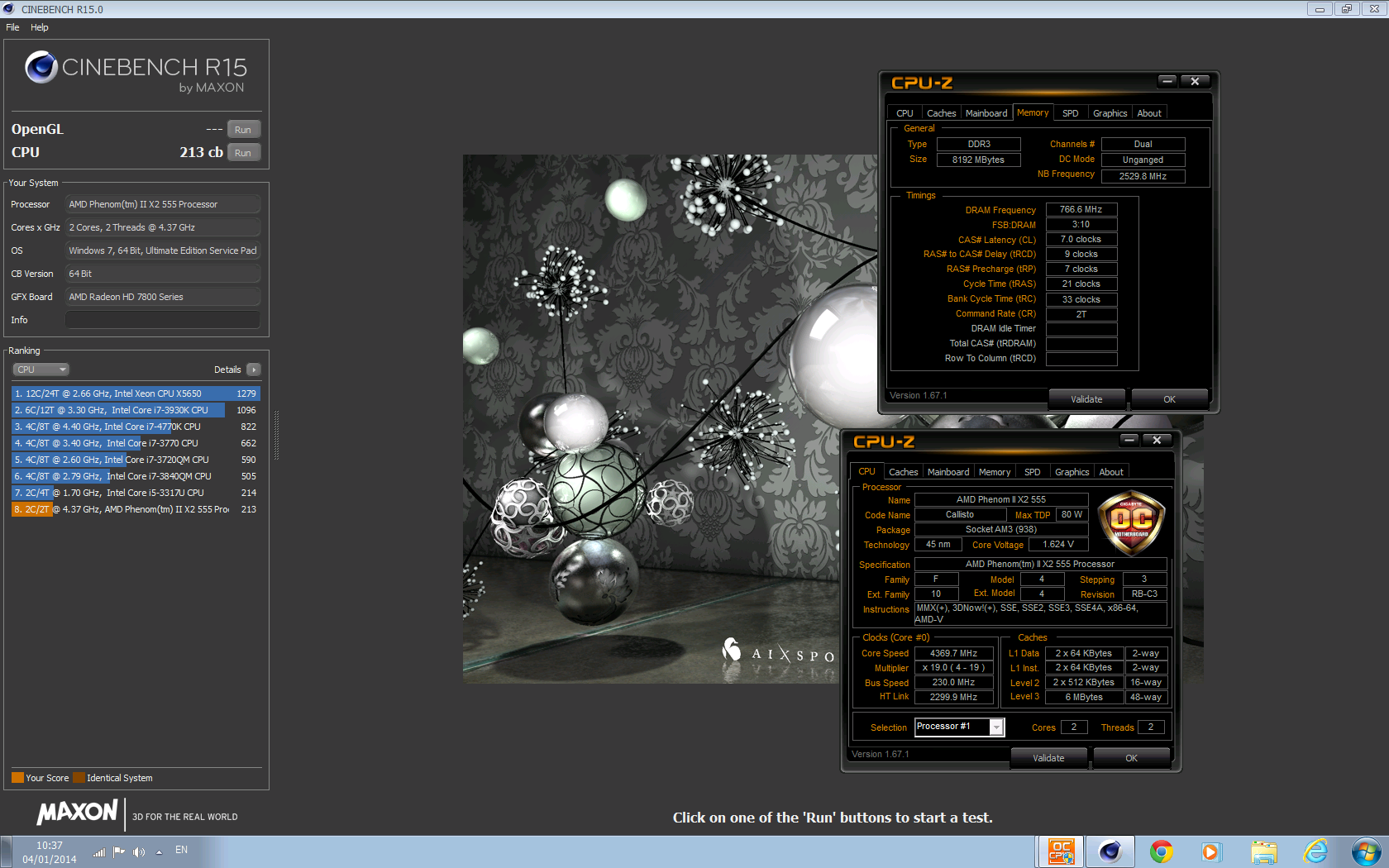Open the CPU ranking type dropdown
The height and width of the screenshot is (868, 1389).
coord(41,370)
